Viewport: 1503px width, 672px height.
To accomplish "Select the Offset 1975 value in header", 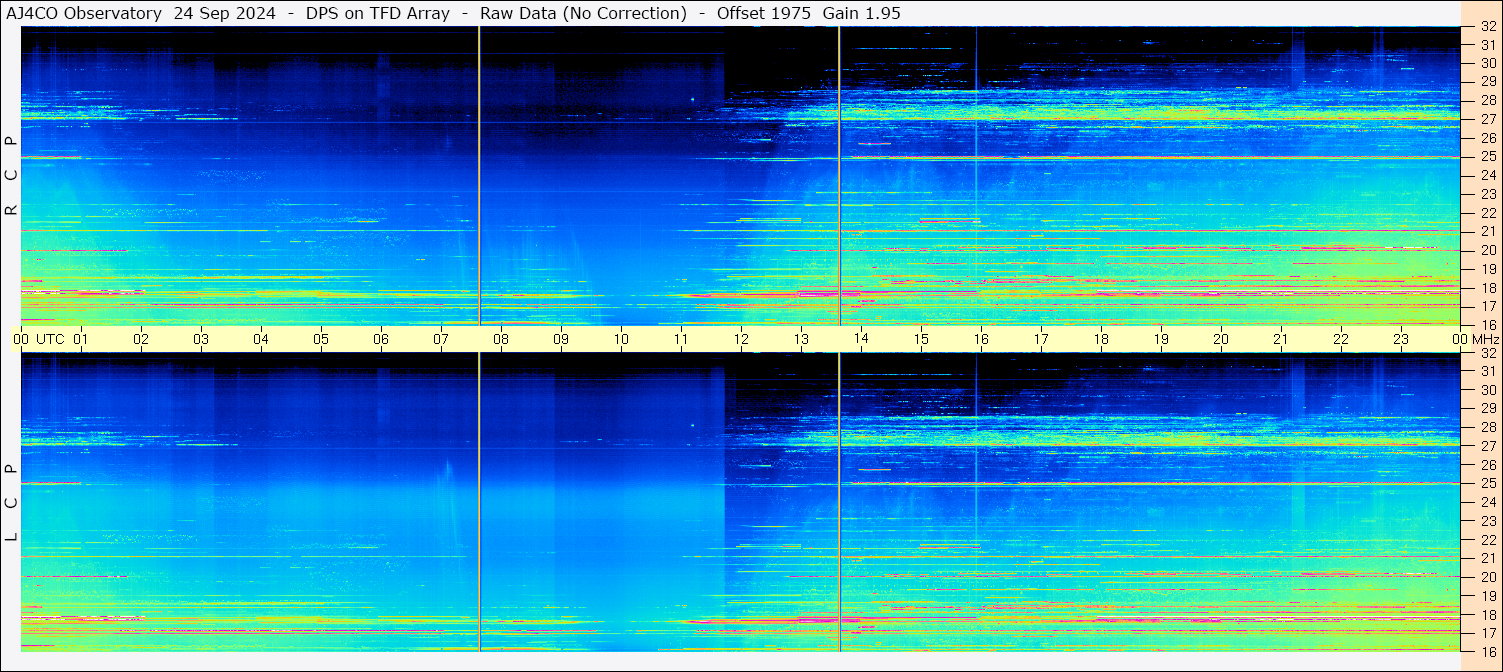I will [763, 13].
